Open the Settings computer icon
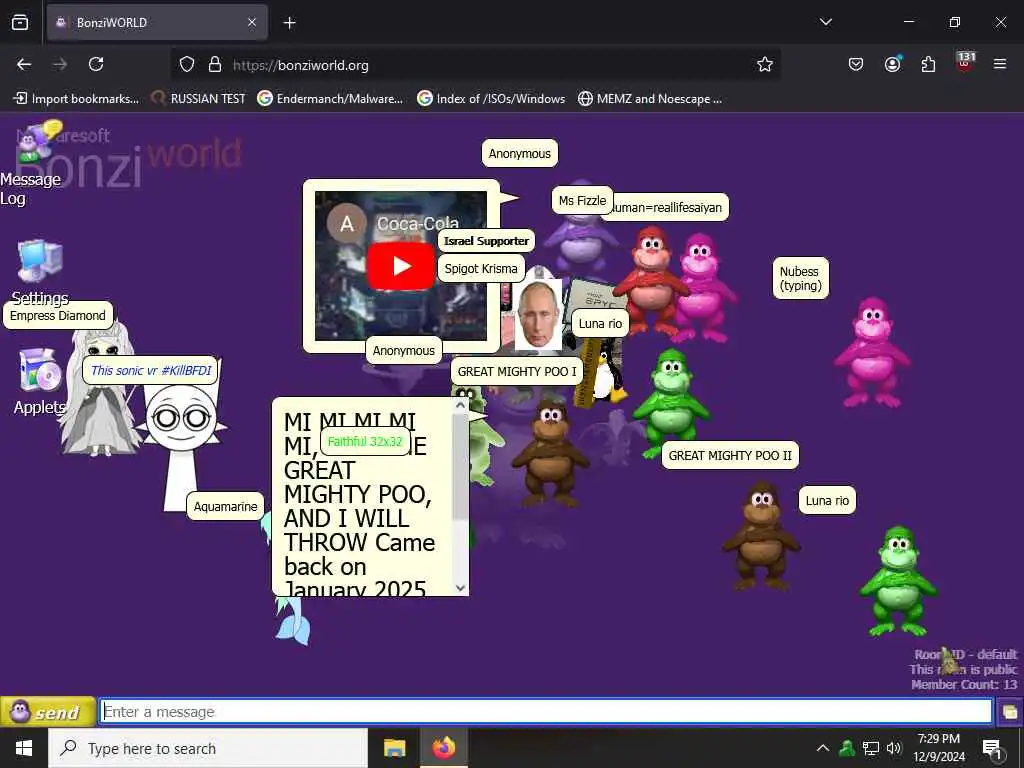 (40, 261)
